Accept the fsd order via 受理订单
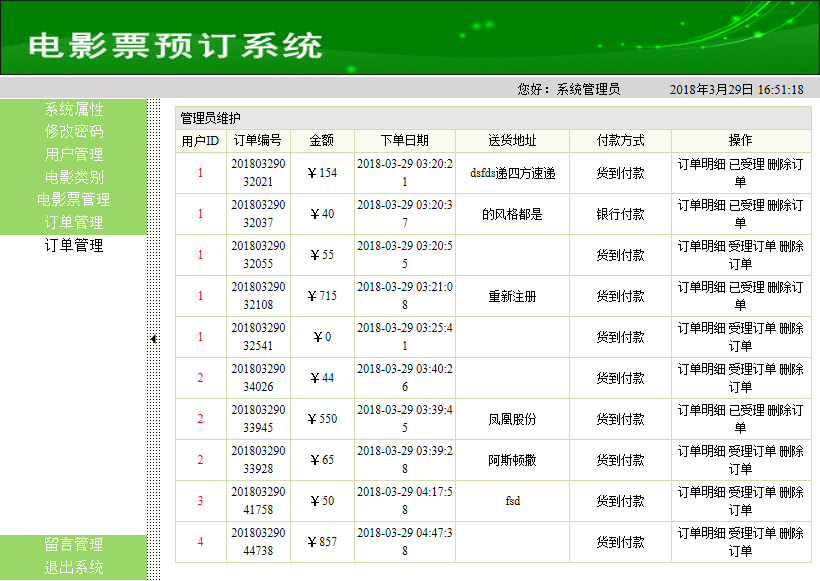 coord(752,492)
